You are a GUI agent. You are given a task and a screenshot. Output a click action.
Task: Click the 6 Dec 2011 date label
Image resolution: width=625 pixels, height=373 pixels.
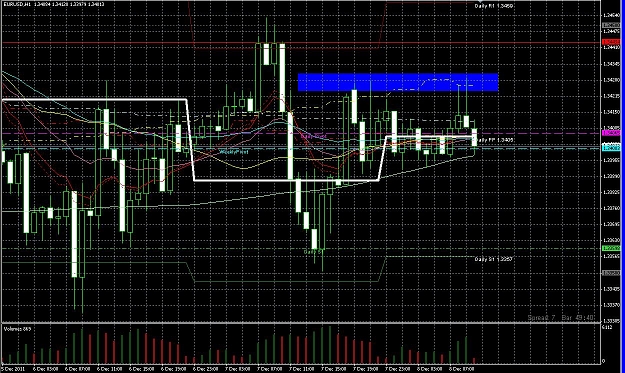(x=13, y=369)
